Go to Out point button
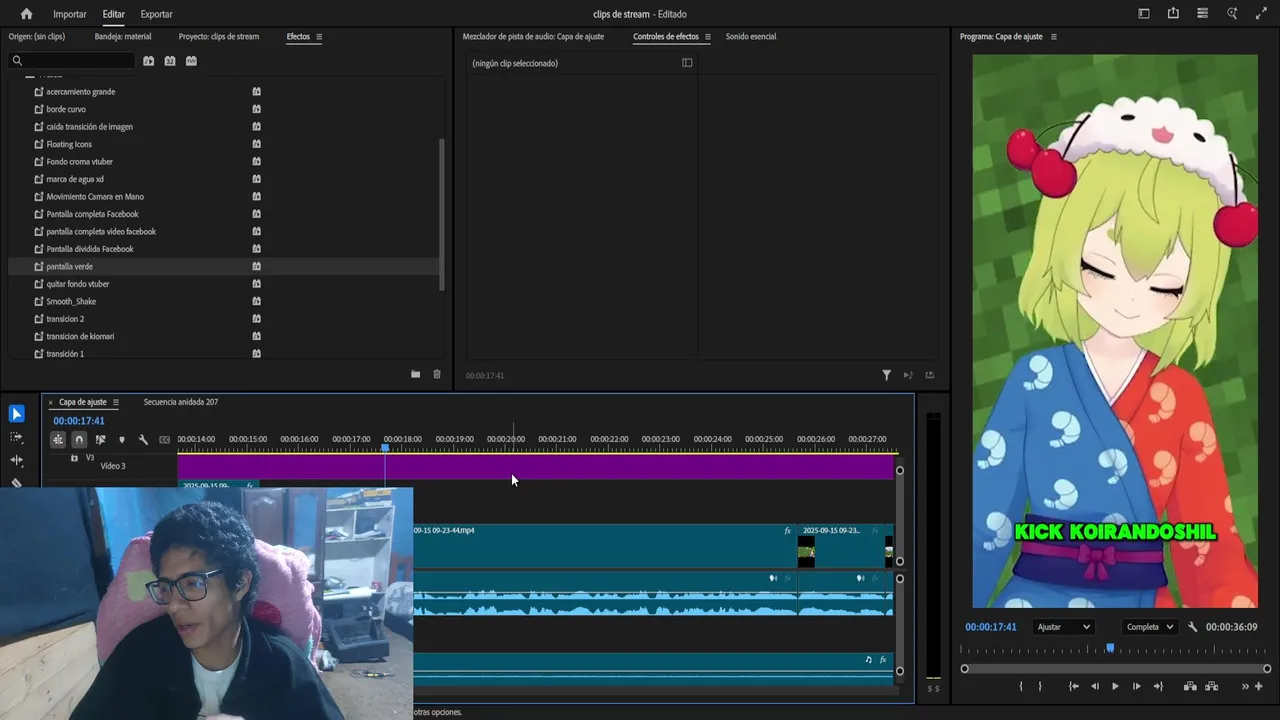The image size is (1280, 720). 1158,686
